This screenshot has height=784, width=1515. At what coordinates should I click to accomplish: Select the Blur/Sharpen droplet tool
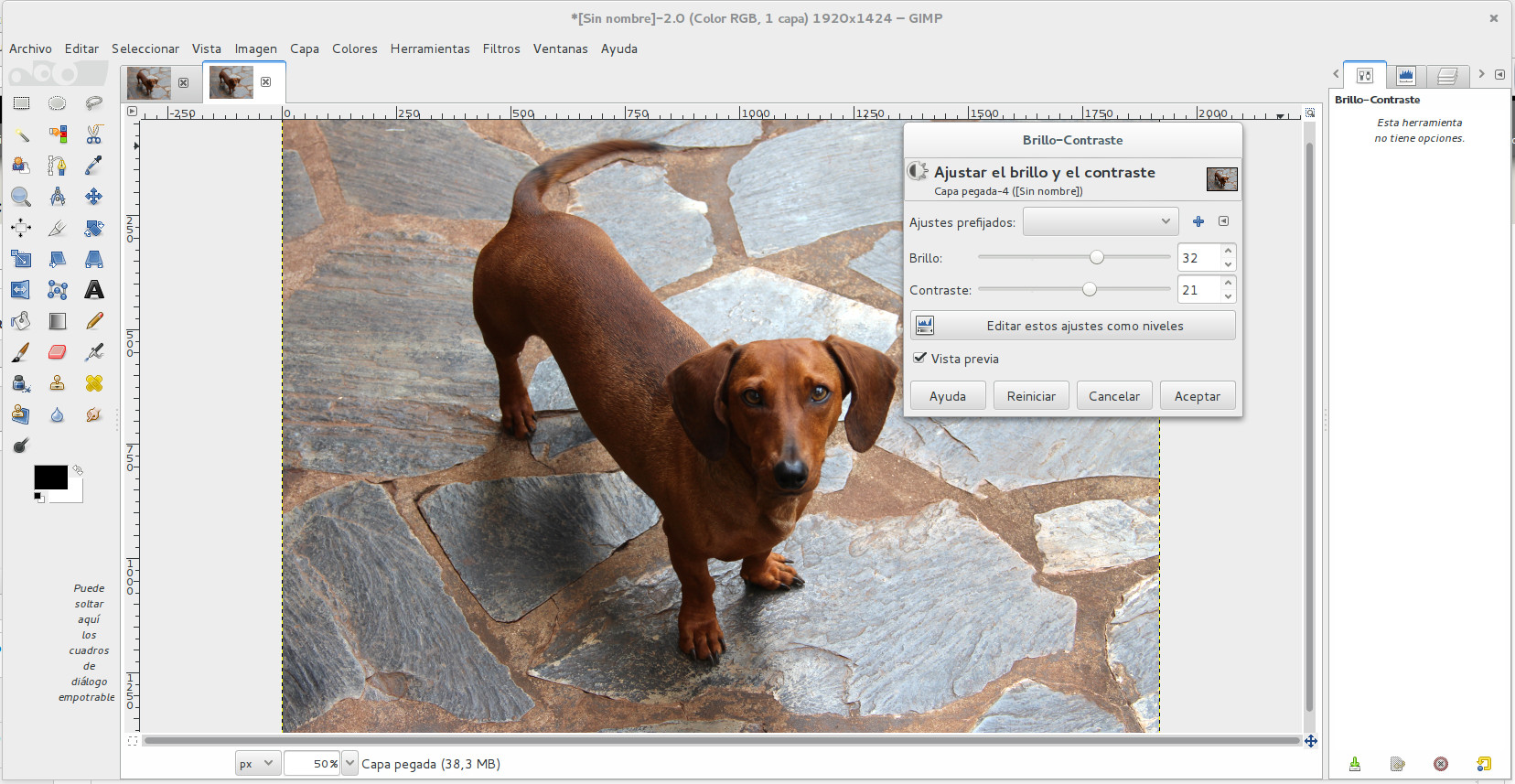point(58,414)
